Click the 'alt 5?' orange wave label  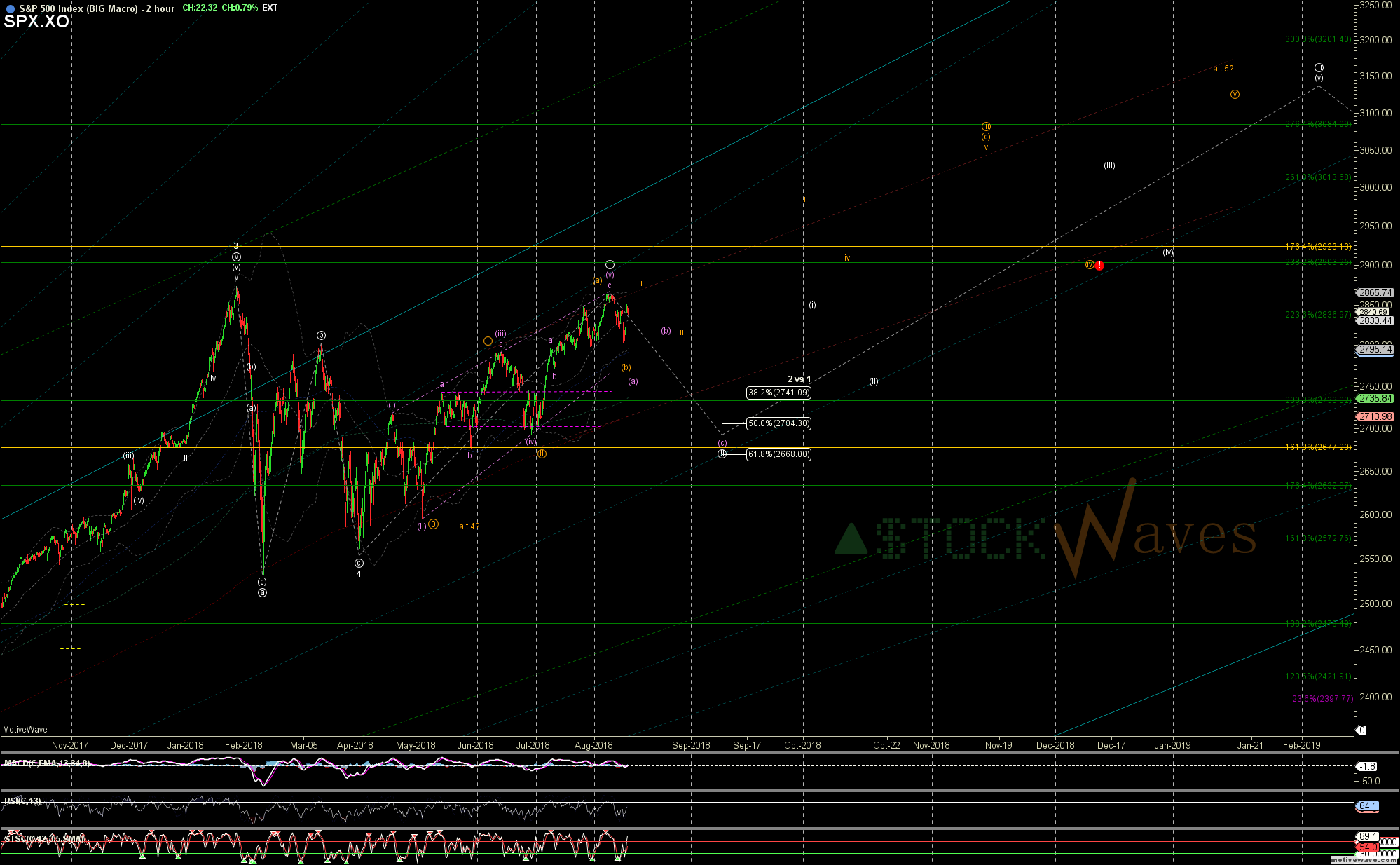[1223, 69]
